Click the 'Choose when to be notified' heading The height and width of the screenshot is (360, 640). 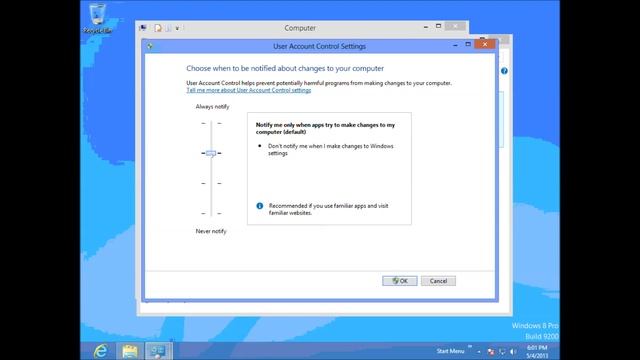coord(285,68)
